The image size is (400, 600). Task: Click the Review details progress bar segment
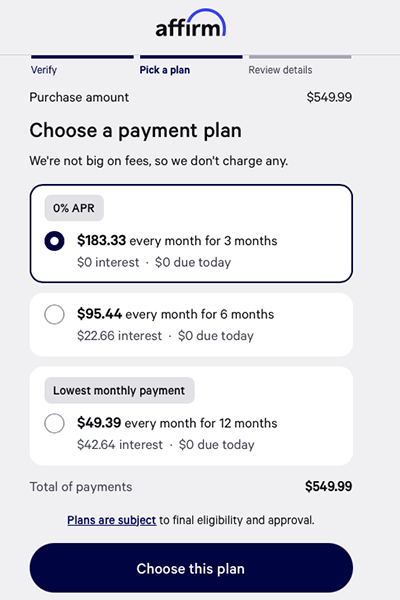300,57
